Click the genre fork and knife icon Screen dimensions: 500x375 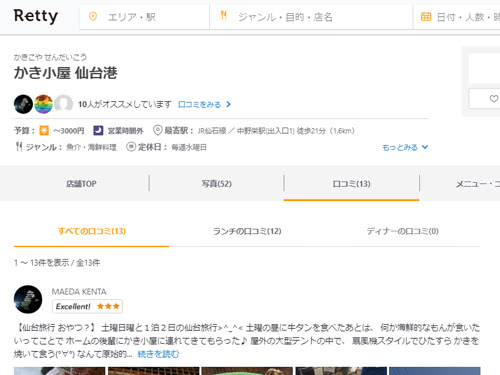19,147
